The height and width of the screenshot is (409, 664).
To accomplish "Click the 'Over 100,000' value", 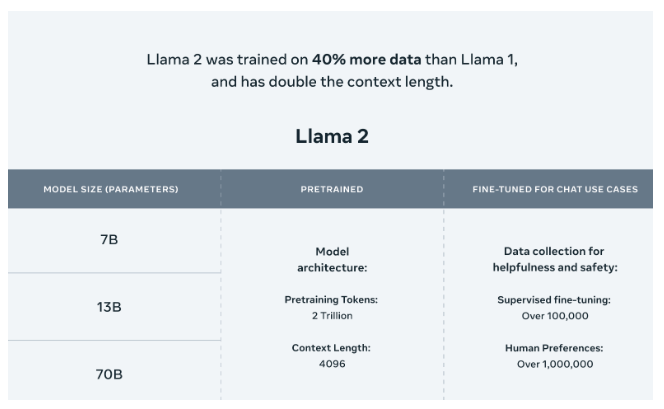I will pos(555,316).
